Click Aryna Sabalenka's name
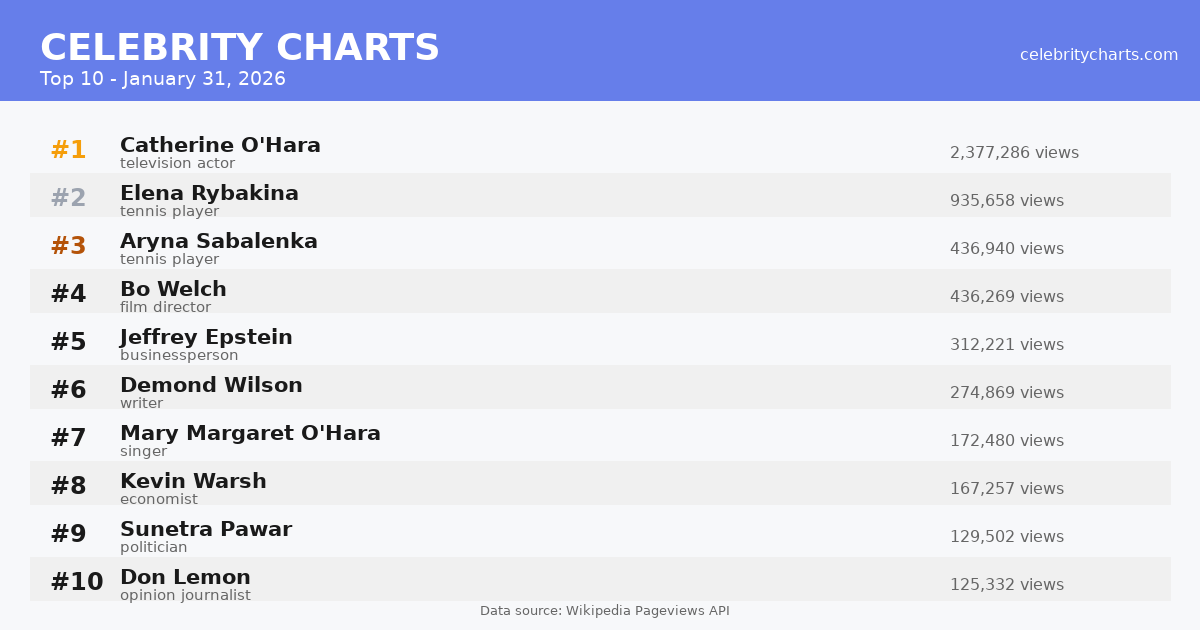1200x630 pixels. tap(218, 242)
